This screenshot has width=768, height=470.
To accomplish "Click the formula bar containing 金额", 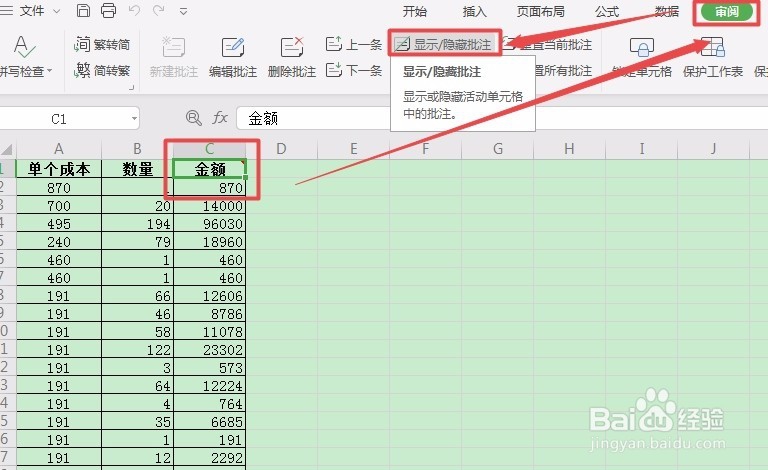I will coord(502,118).
